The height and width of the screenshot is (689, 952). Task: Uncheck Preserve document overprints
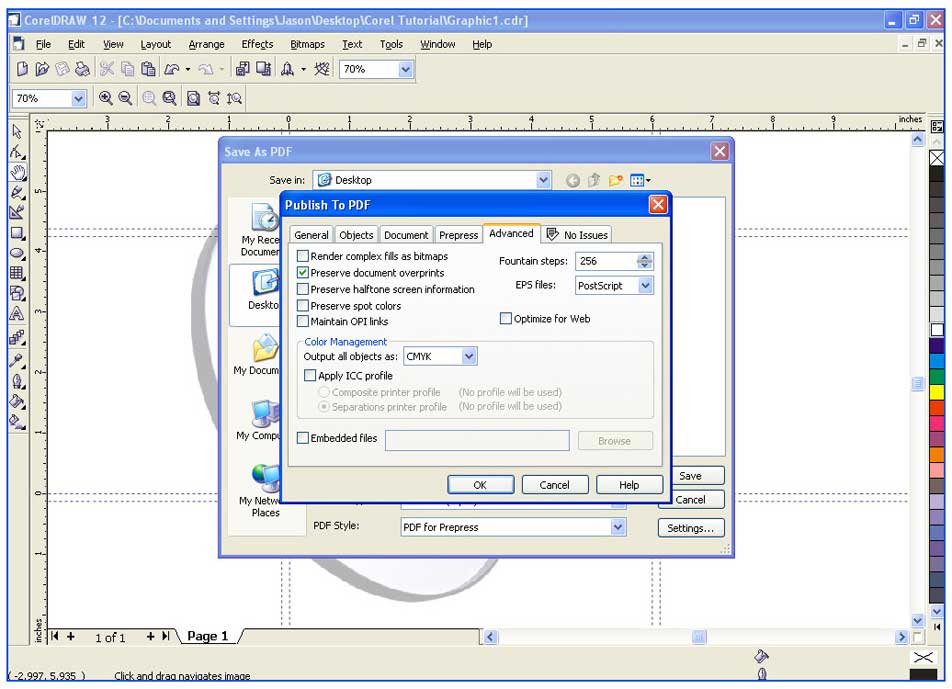point(302,273)
